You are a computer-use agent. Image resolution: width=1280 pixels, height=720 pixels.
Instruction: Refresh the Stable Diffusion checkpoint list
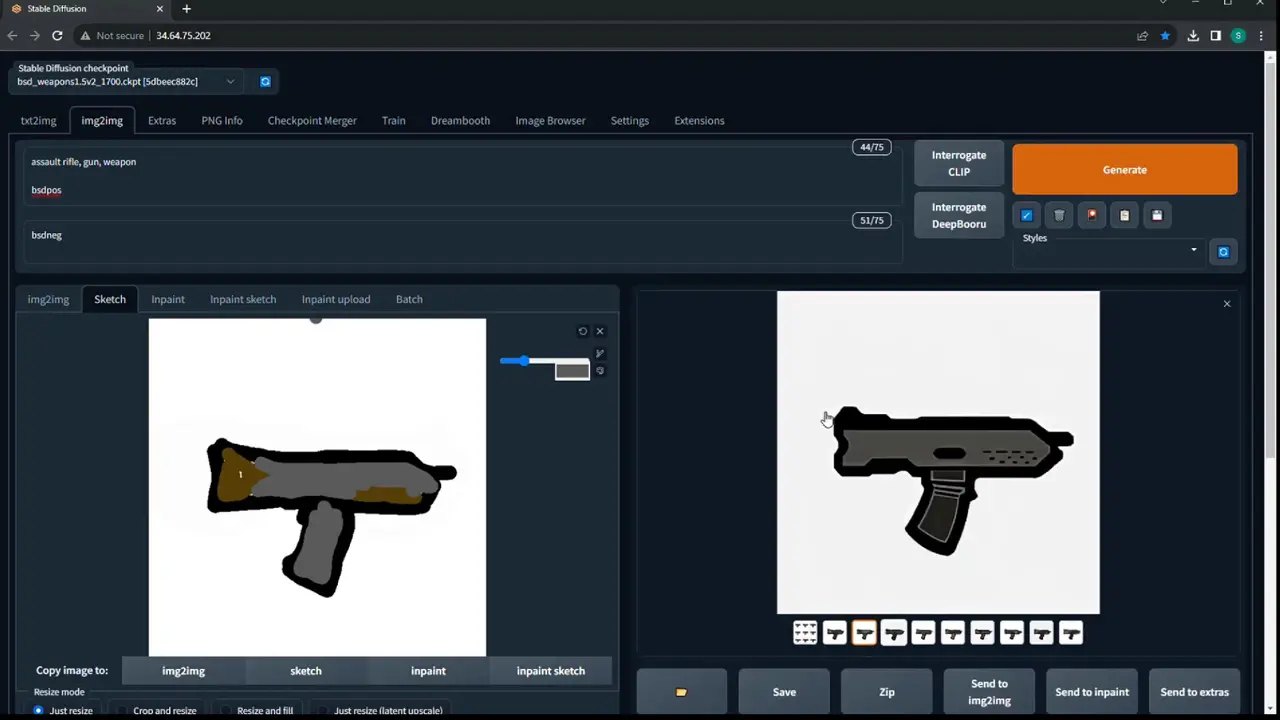(x=265, y=82)
